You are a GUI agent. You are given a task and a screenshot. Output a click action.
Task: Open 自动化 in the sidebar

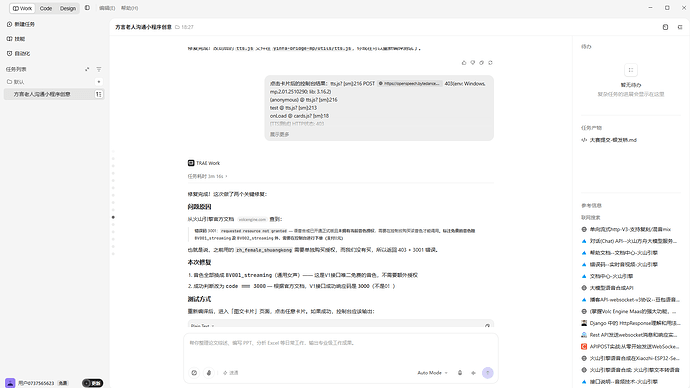(x=18, y=53)
